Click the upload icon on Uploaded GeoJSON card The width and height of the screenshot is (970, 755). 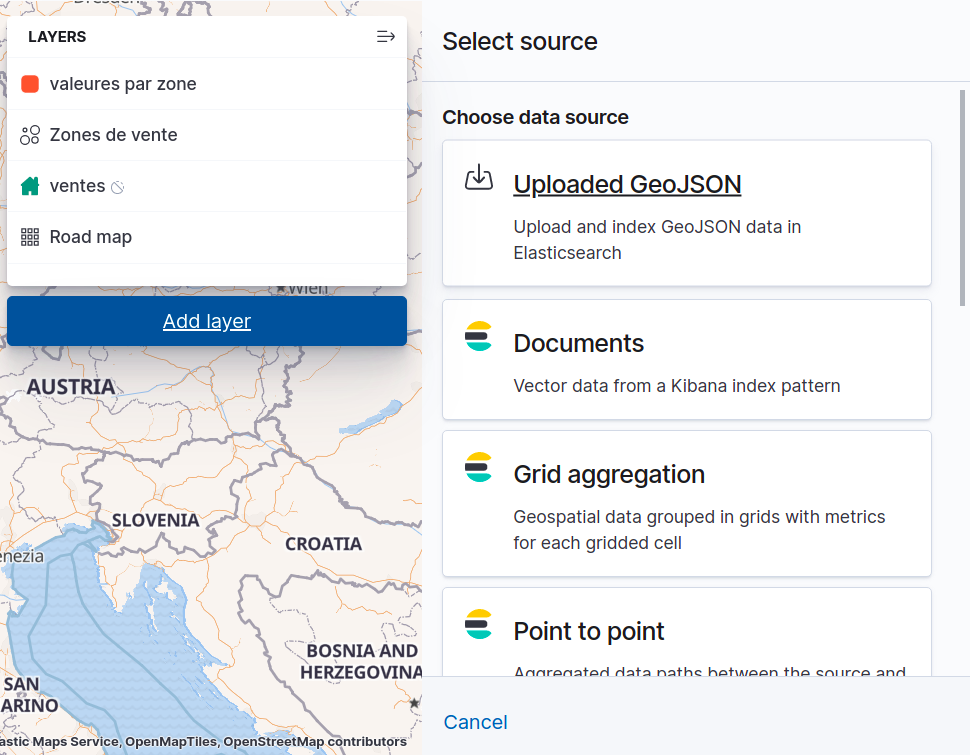(480, 178)
